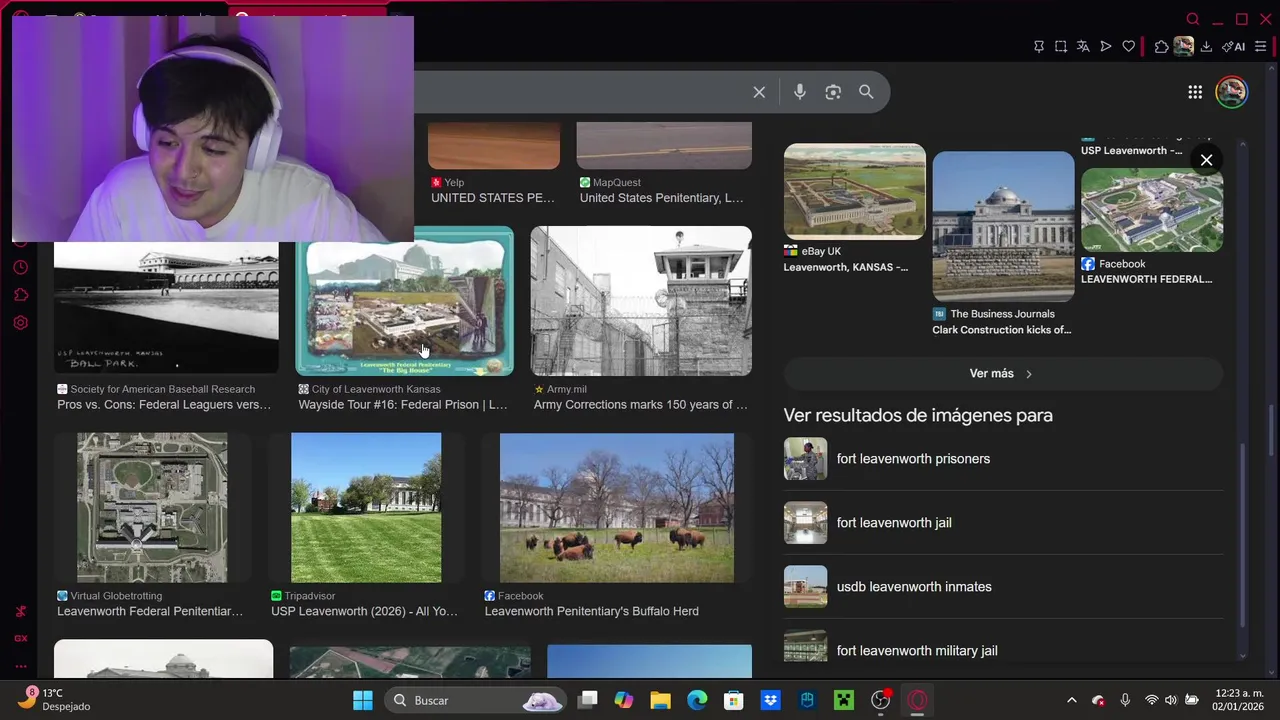The image size is (1280, 720).
Task: Show hidden system tray icons chevron
Action: pos(1072,700)
